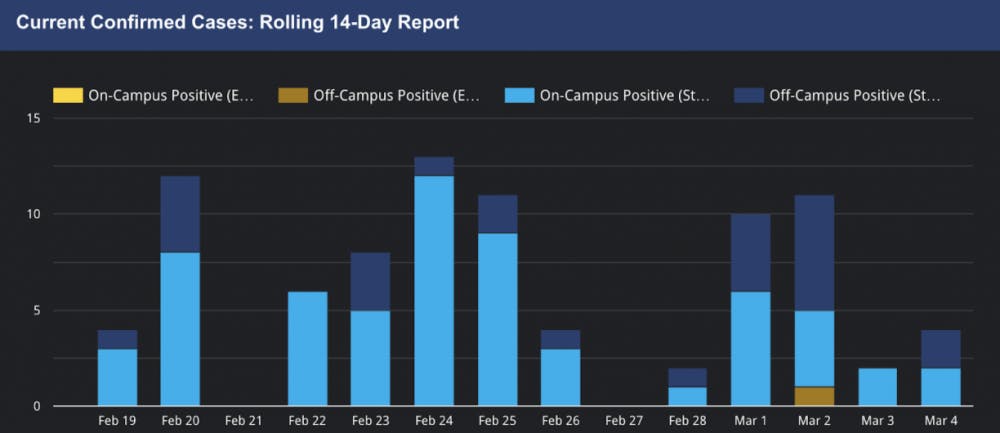Click the Feb 21 x-axis date label
The width and height of the screenshot is (1000, 433).
coord(243,421)
